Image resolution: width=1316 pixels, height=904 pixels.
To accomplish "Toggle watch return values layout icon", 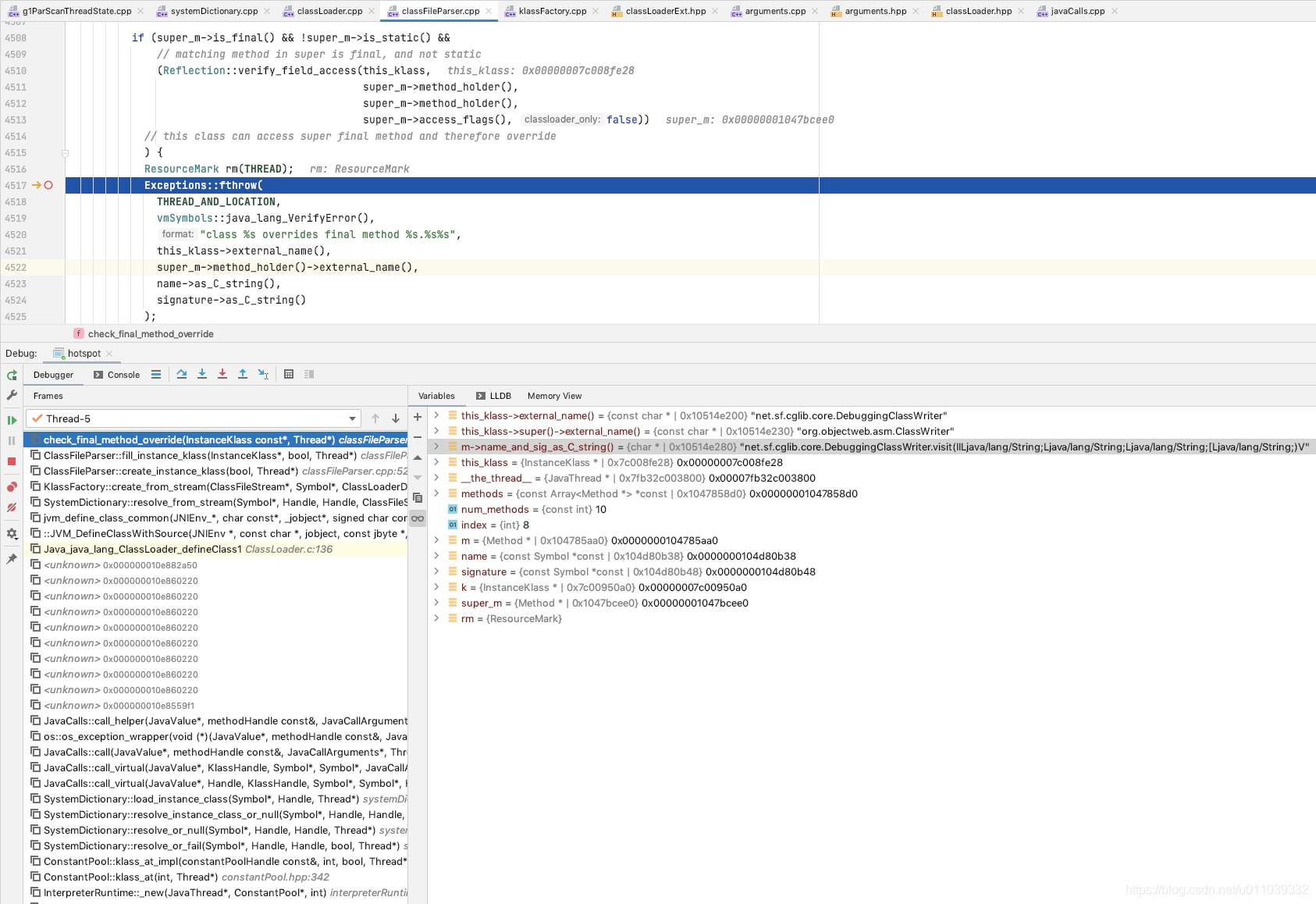I will tap(308, 374).
